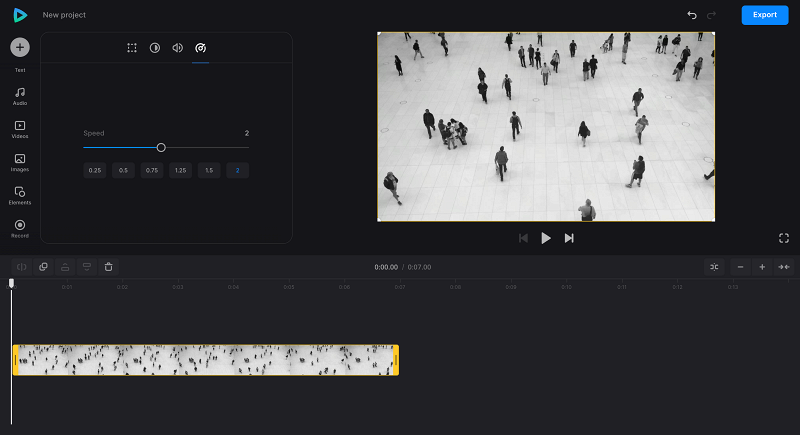
Task: Click the 0:00.00 current time display
Action: 386,267
